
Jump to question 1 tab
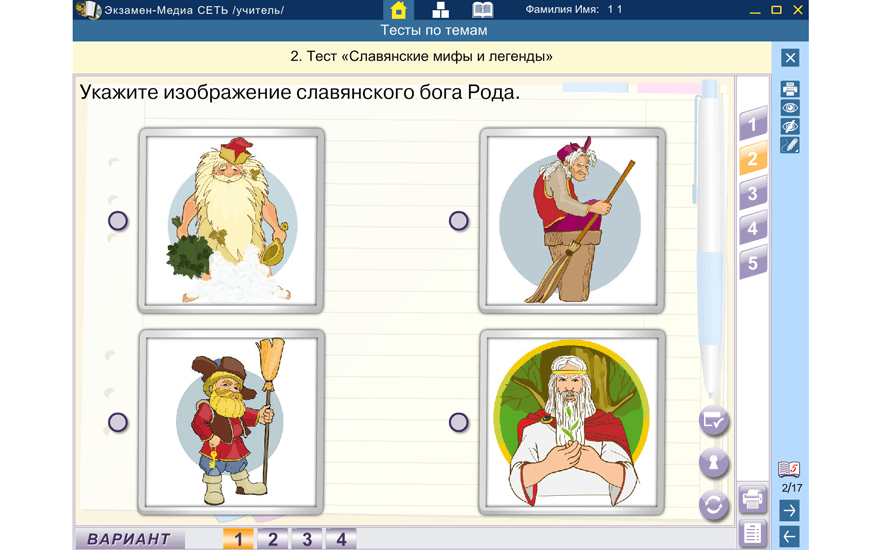(x=753, y=125)
